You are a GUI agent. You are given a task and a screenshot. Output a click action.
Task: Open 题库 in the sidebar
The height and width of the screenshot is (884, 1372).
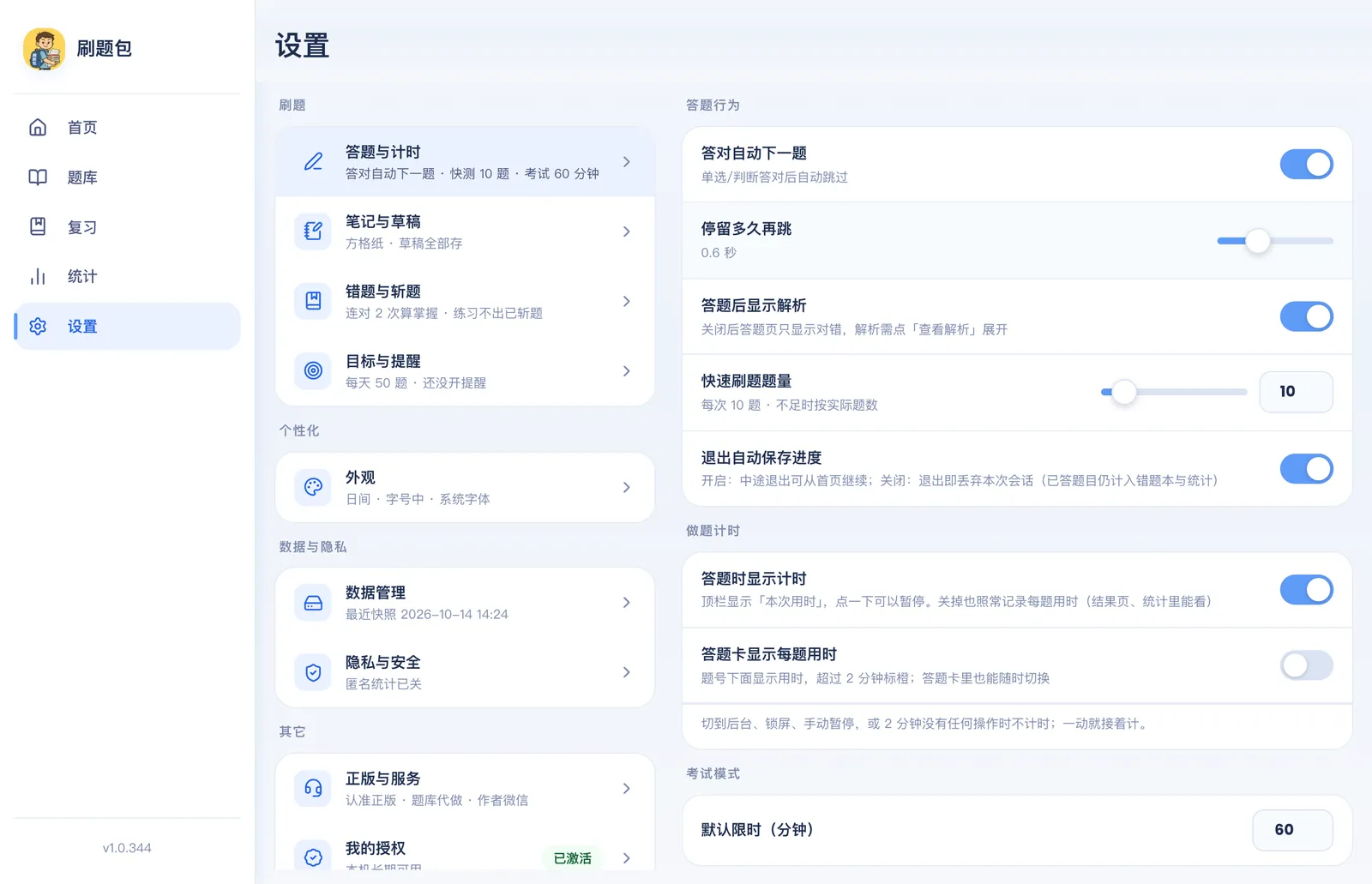pos(127,177)
